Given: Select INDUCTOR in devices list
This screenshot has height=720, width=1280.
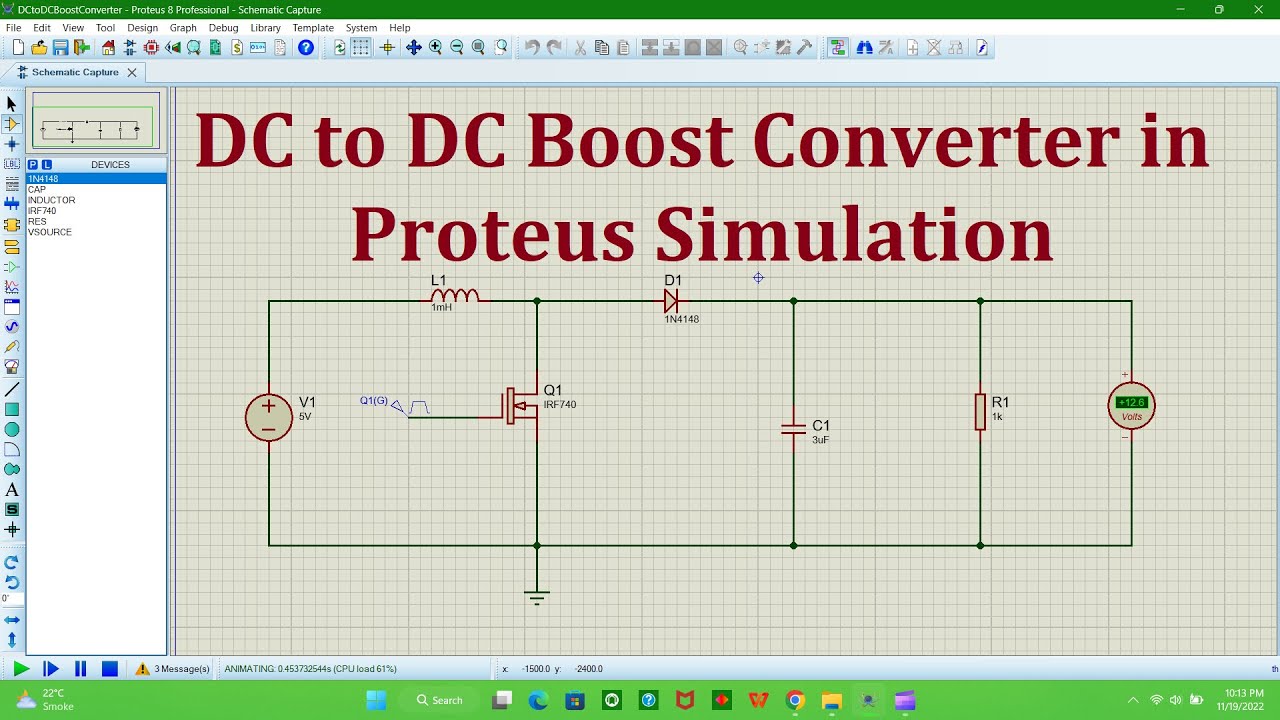Looking at the screenshot, I should [96, 200].
